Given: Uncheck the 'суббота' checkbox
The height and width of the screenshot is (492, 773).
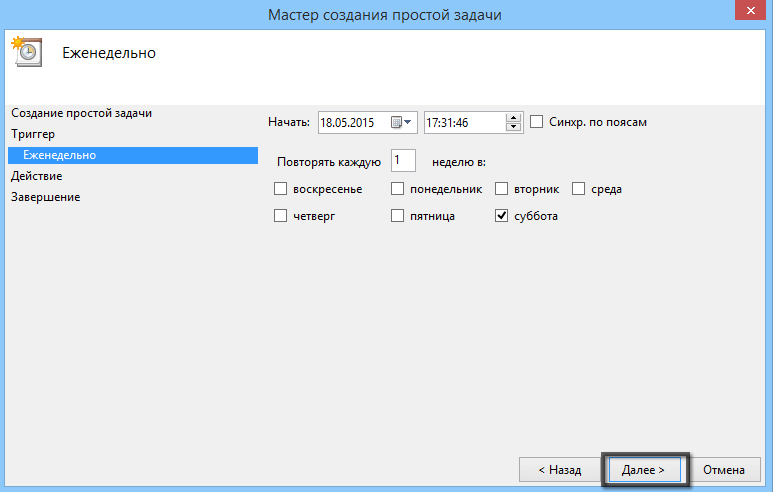Looking at the screenshot, I should coord(501,216).
